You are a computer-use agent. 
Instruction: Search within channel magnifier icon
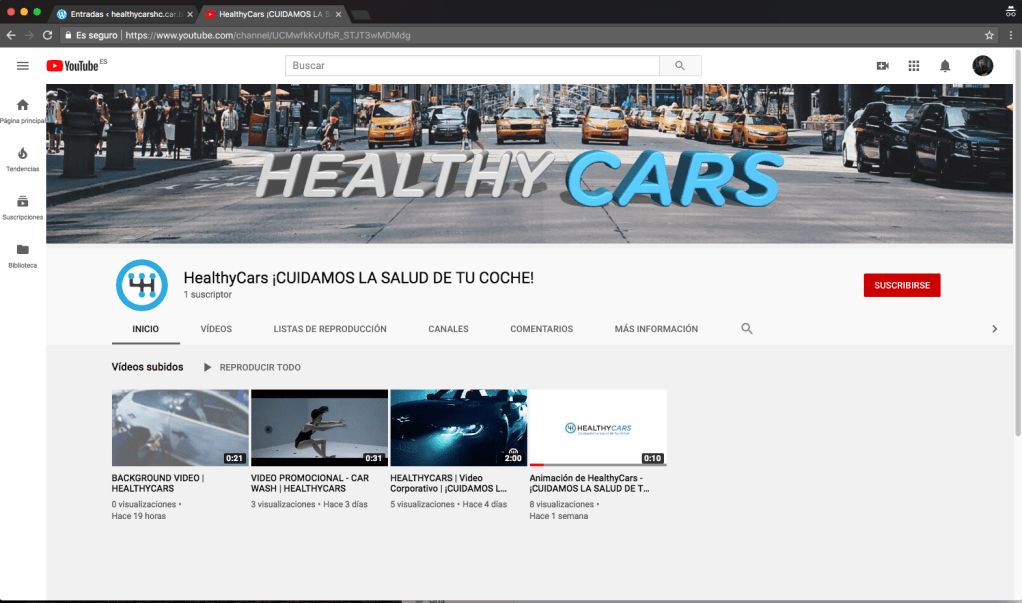click(746, 329)
